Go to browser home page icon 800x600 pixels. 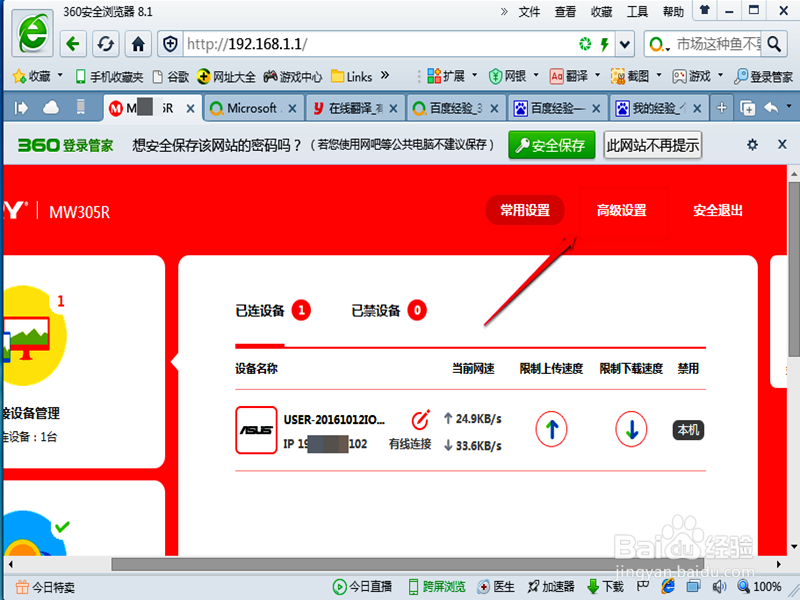tap(138, 44)
